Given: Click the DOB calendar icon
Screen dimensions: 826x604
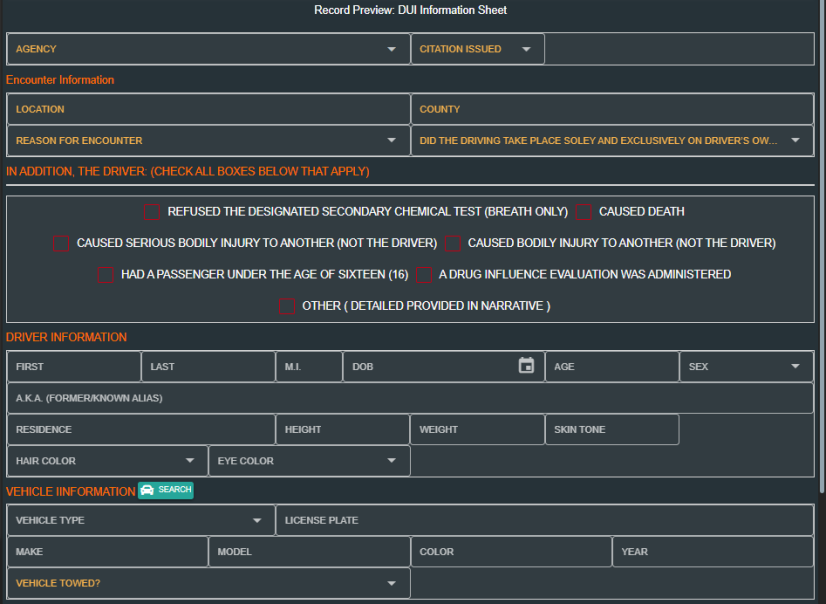Looking at the screenshot, I should click(526, 366).
